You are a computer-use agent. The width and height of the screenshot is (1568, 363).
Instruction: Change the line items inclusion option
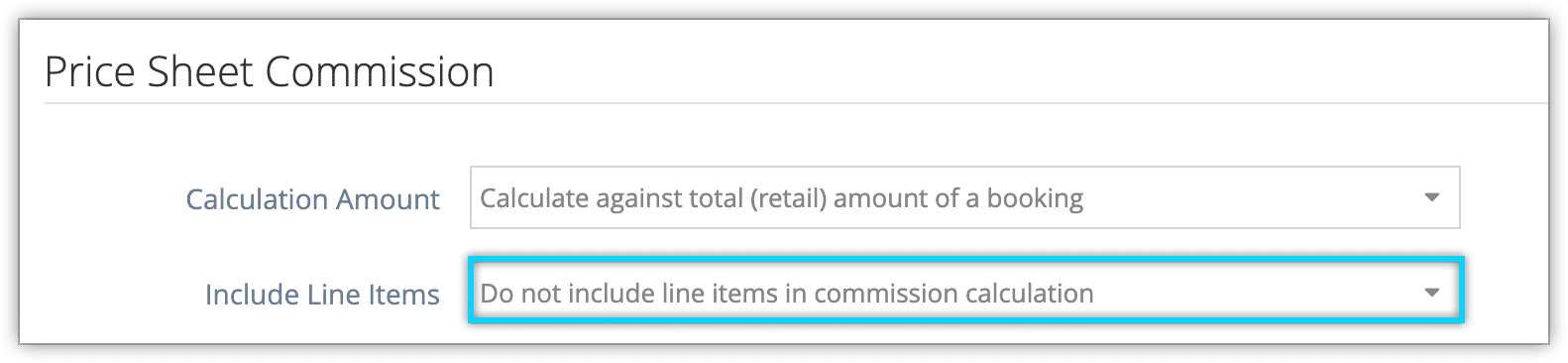(965, 293)
